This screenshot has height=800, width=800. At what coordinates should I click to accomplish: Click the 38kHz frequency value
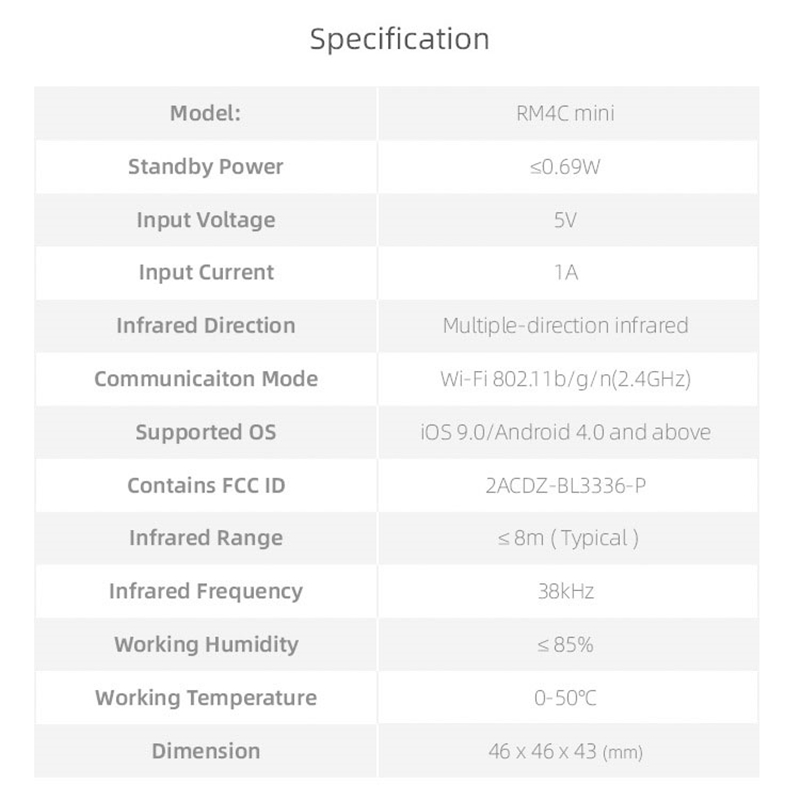point(566,592)
